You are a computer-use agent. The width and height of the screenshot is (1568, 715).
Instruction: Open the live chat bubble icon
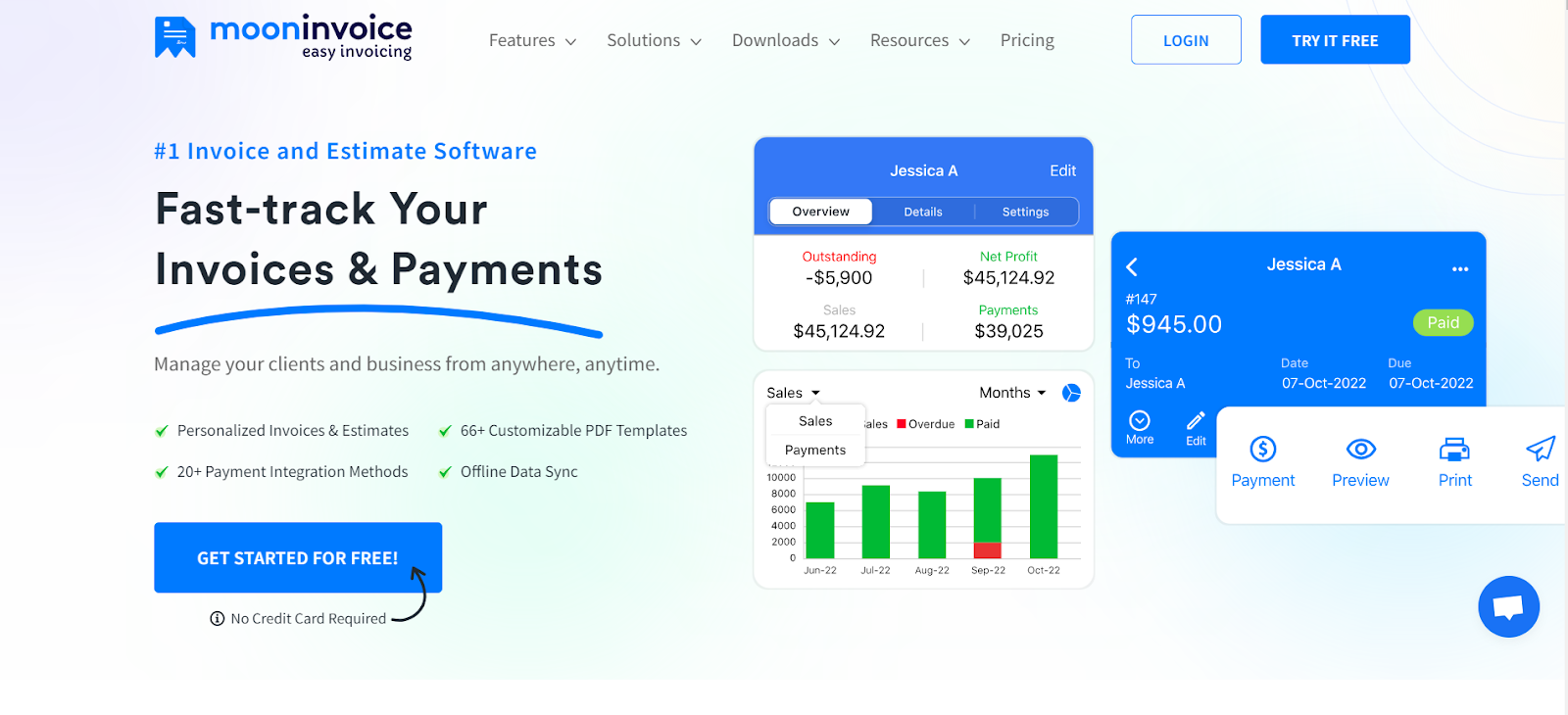(1508, 607)
